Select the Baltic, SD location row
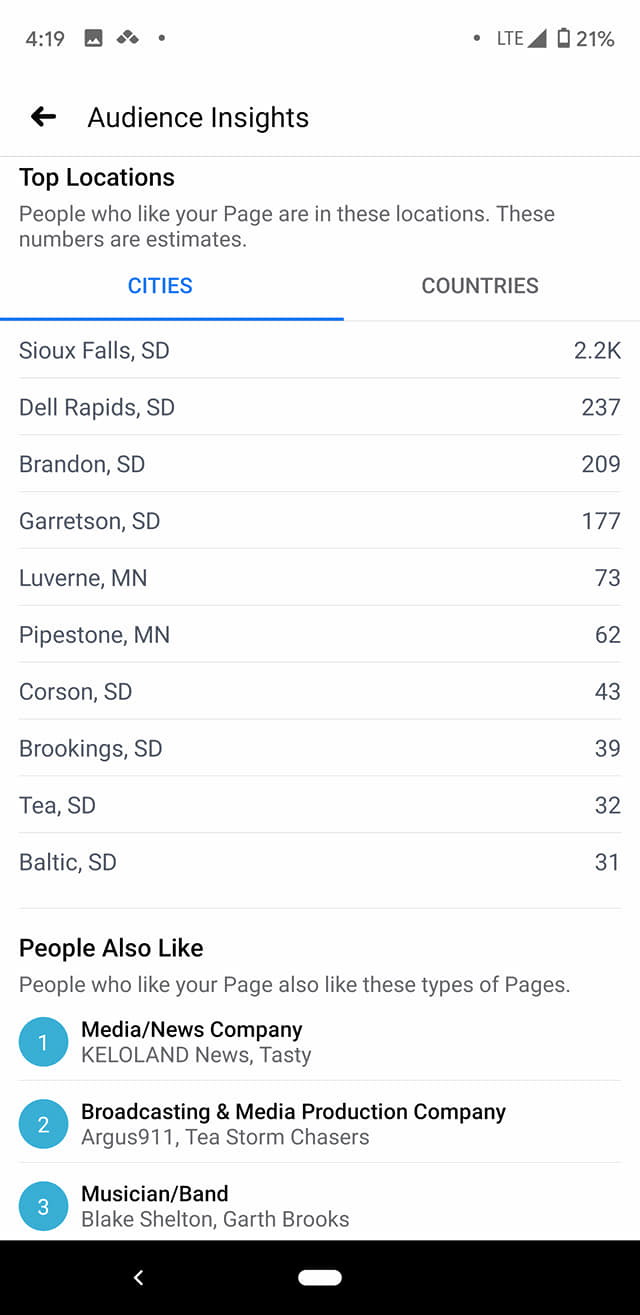 pos(320,861)
